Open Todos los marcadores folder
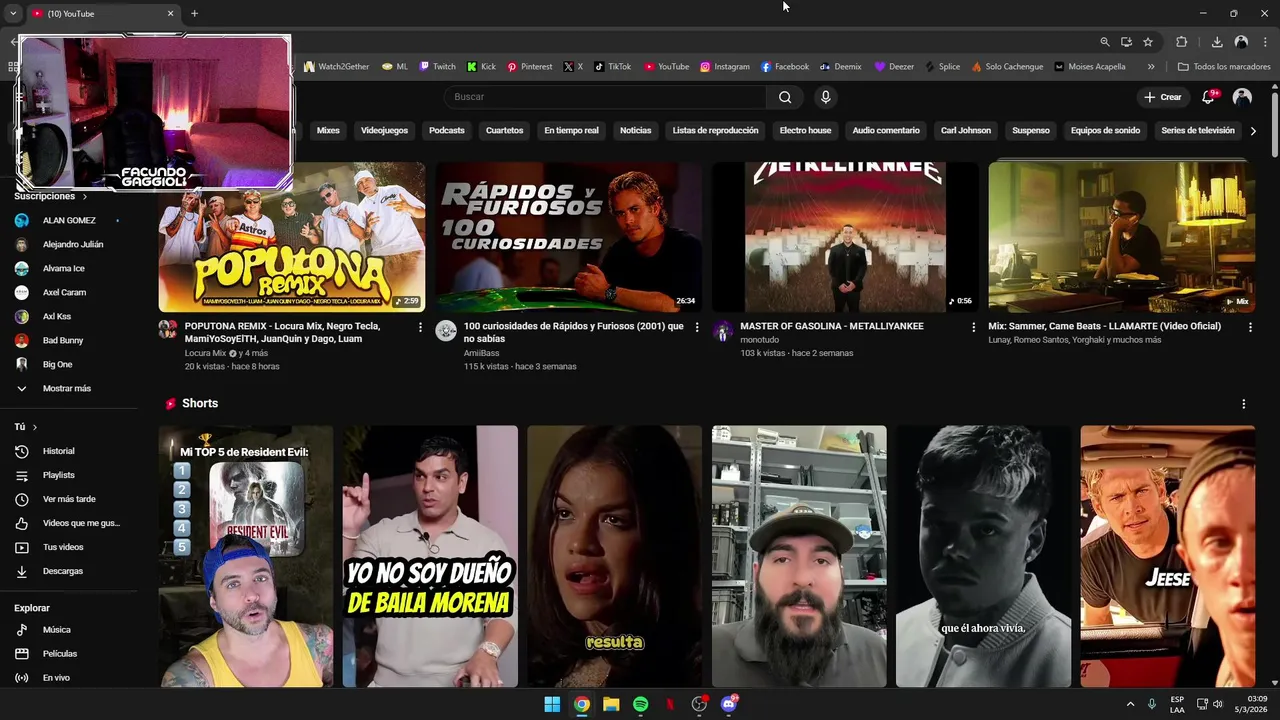The width and height of the screenshot is (1280, 720). (1224, 67)
